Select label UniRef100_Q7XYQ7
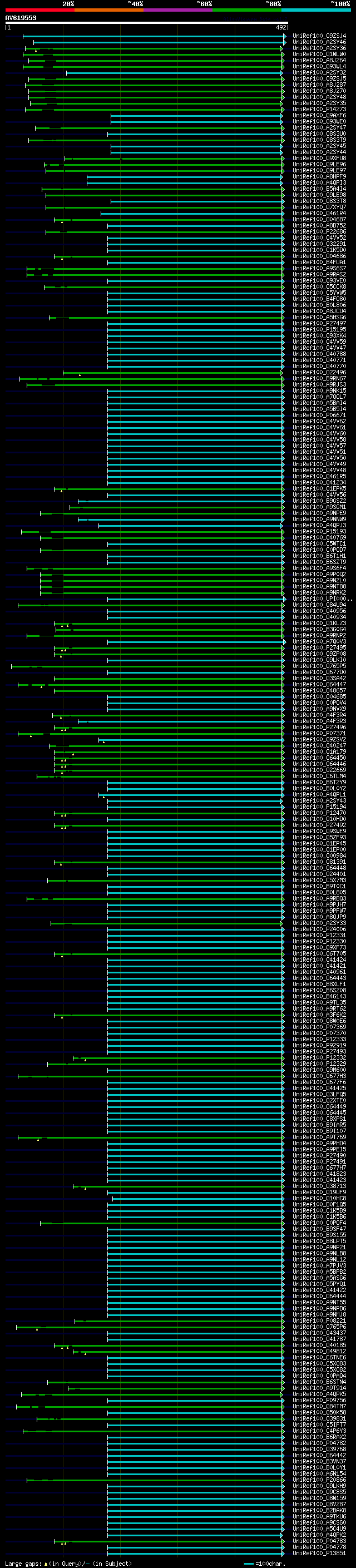The image size is (356, 1568). pyautogui.click(x=319, y=207)
